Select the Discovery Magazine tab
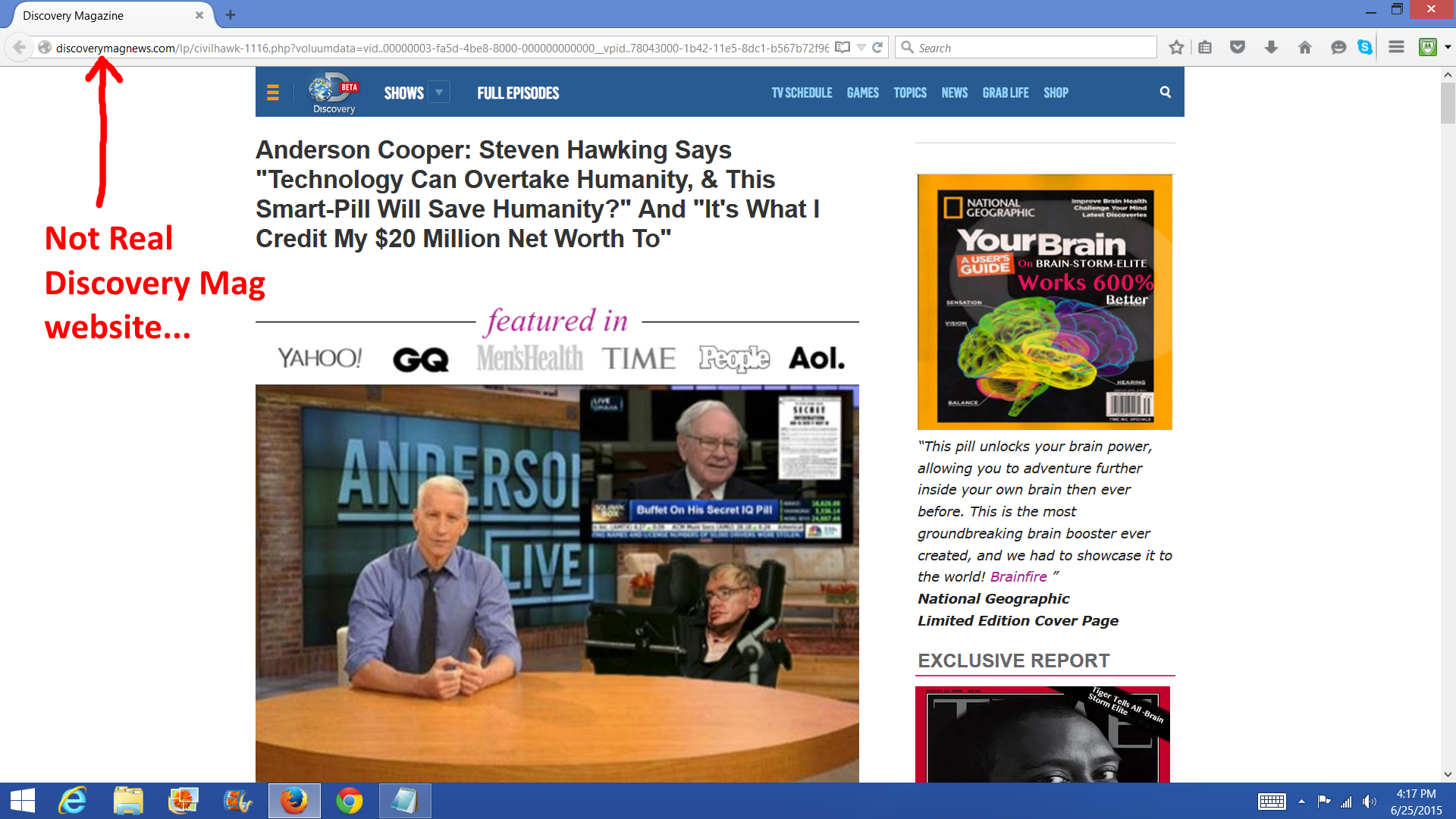The height and width of the screenshot is (819, 1456). click(110, 15)
